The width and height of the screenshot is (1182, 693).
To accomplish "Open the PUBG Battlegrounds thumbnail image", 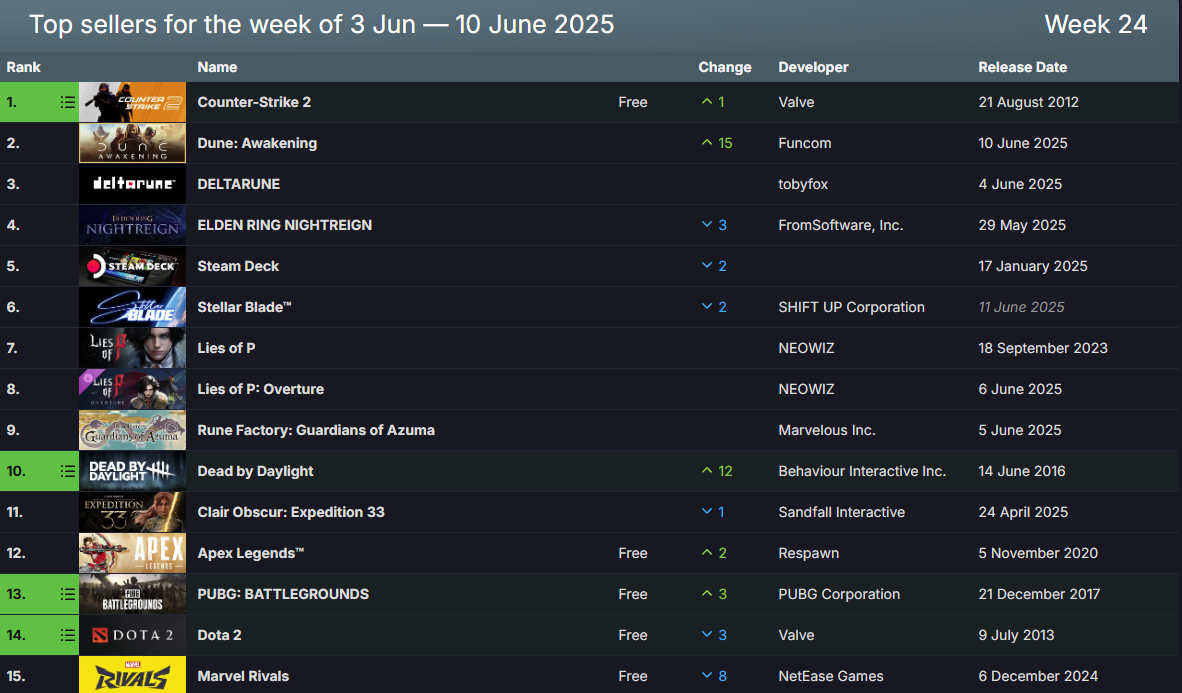I will [132, 594].
